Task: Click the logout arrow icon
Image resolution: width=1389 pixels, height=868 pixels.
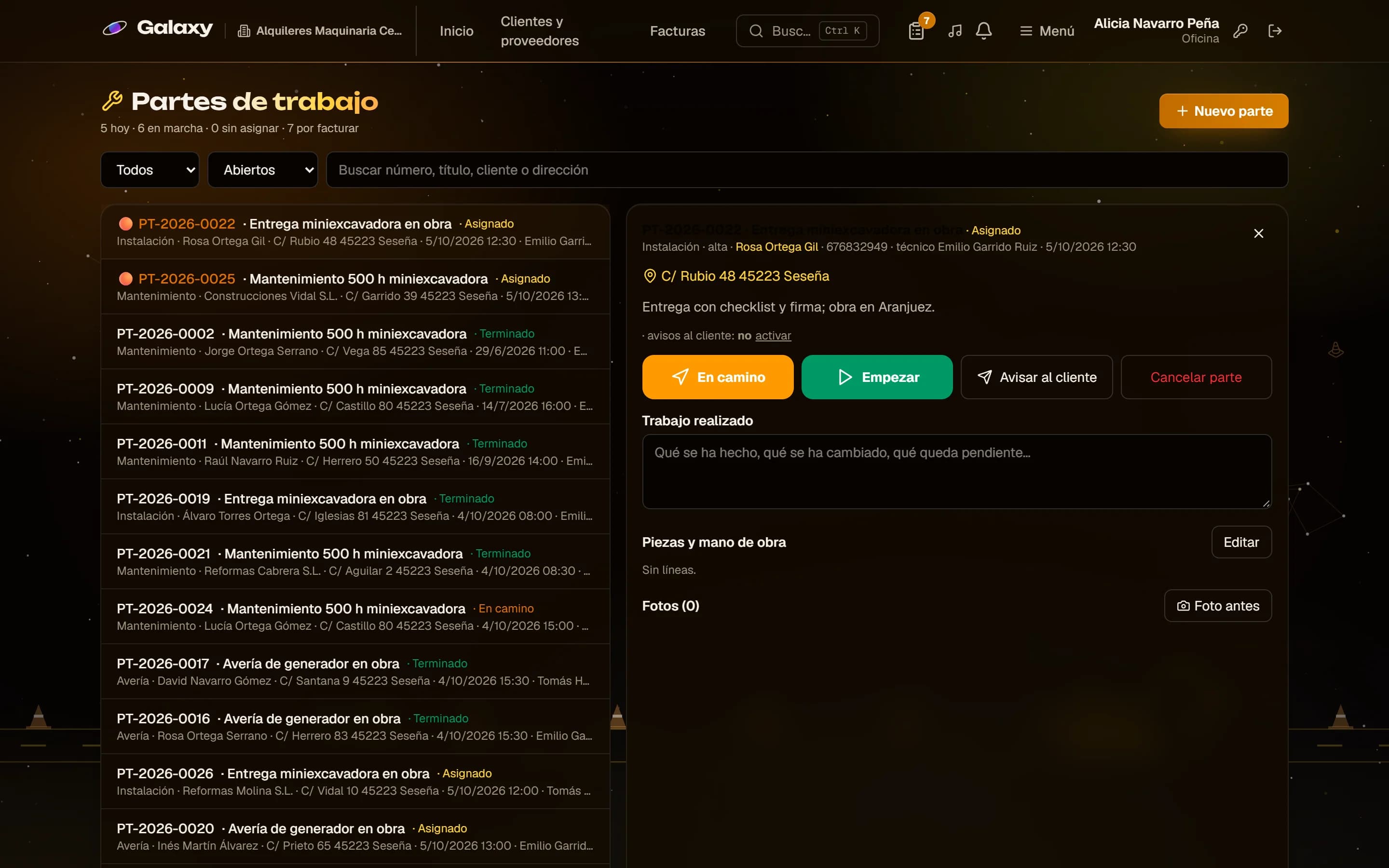Action: (1275, 31)
